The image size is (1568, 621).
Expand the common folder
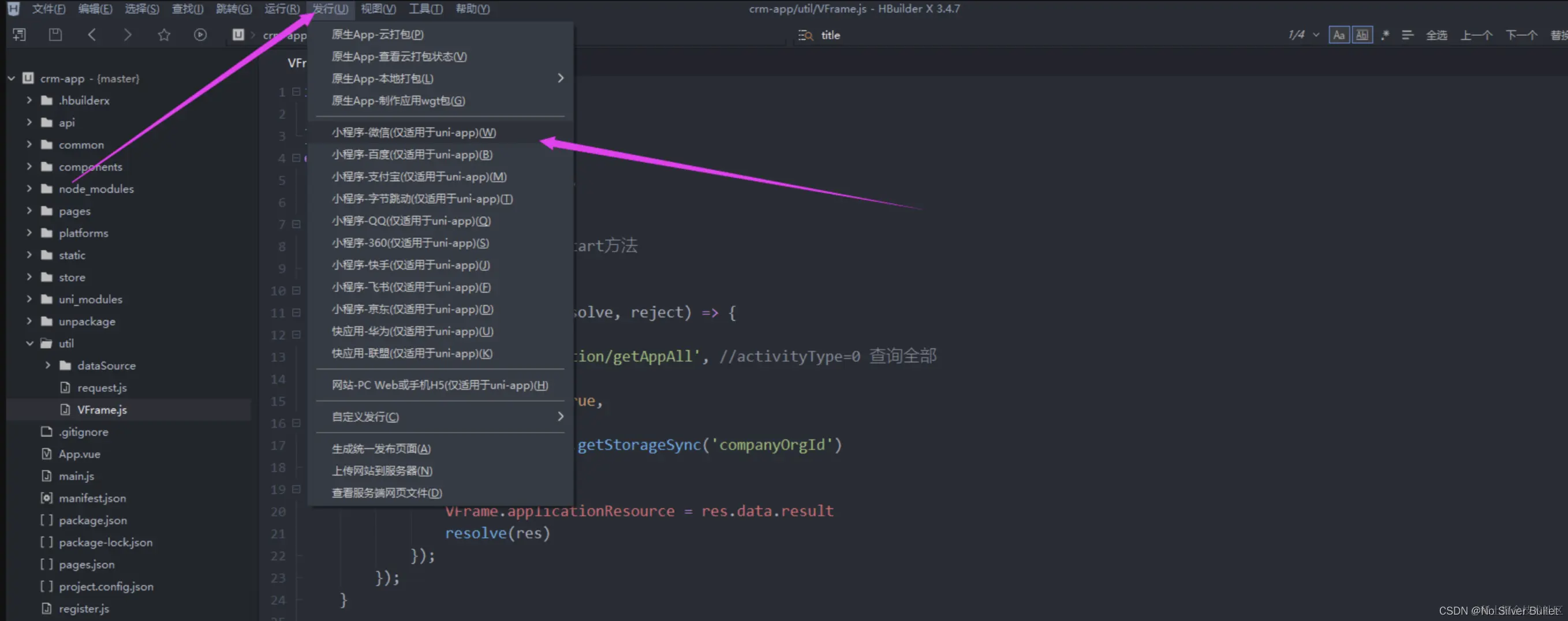(x=29, y=145)
